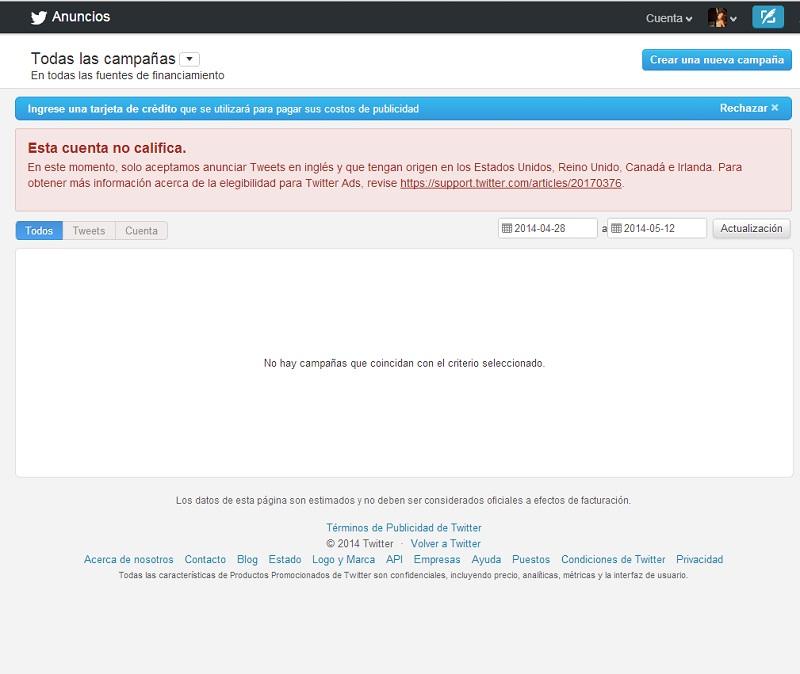Select the Todos tab

(x=38, y=230)
